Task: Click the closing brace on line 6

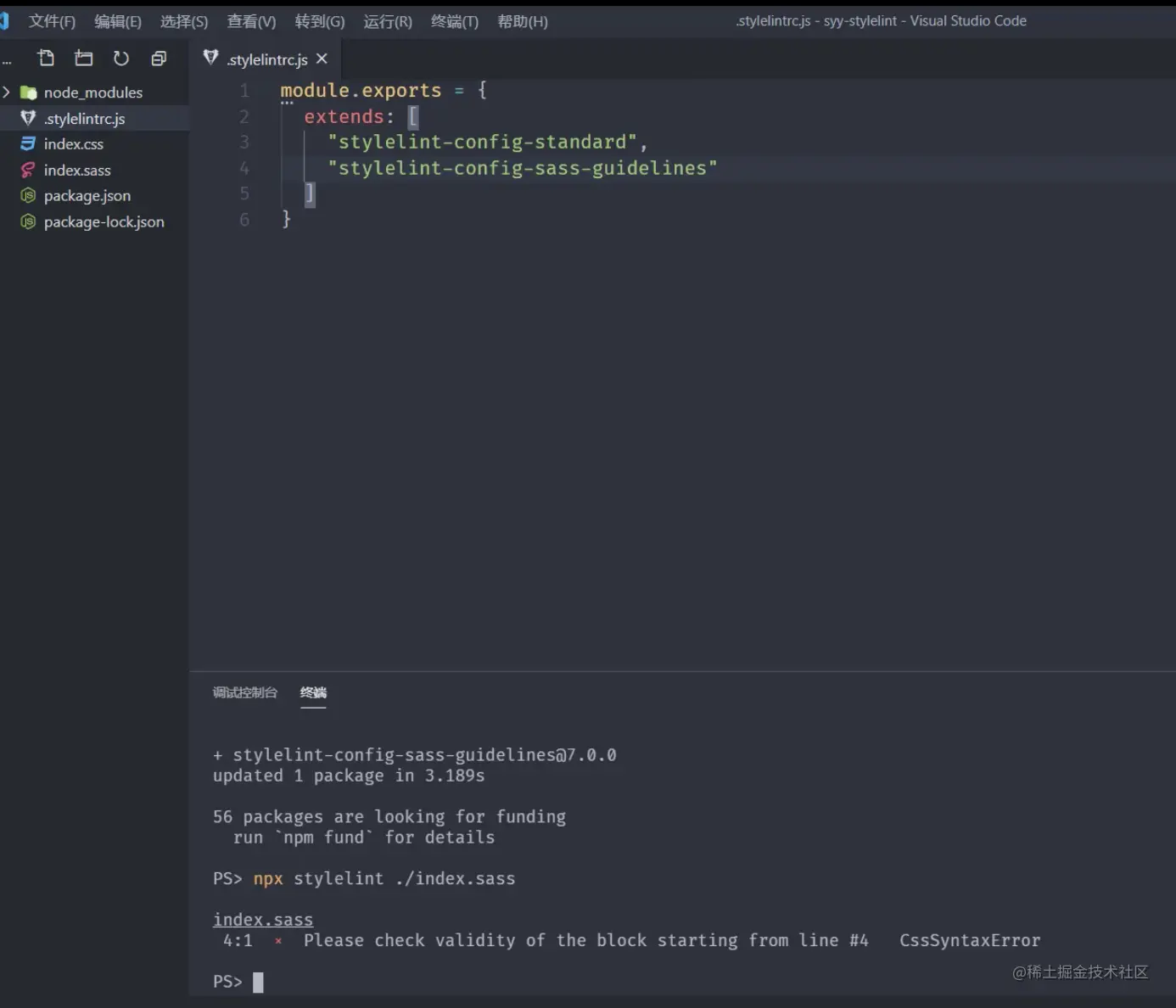Action: point(286,219)
